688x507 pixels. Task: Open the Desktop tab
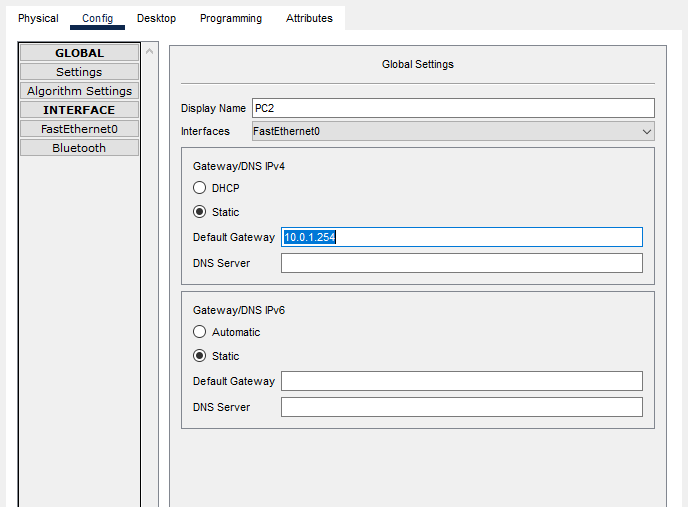156,18
